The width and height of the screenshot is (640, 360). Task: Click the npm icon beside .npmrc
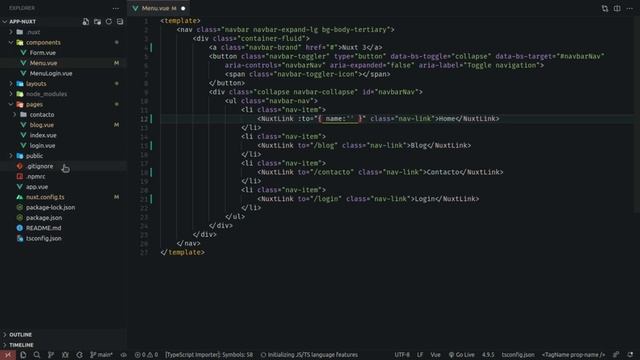20,177
